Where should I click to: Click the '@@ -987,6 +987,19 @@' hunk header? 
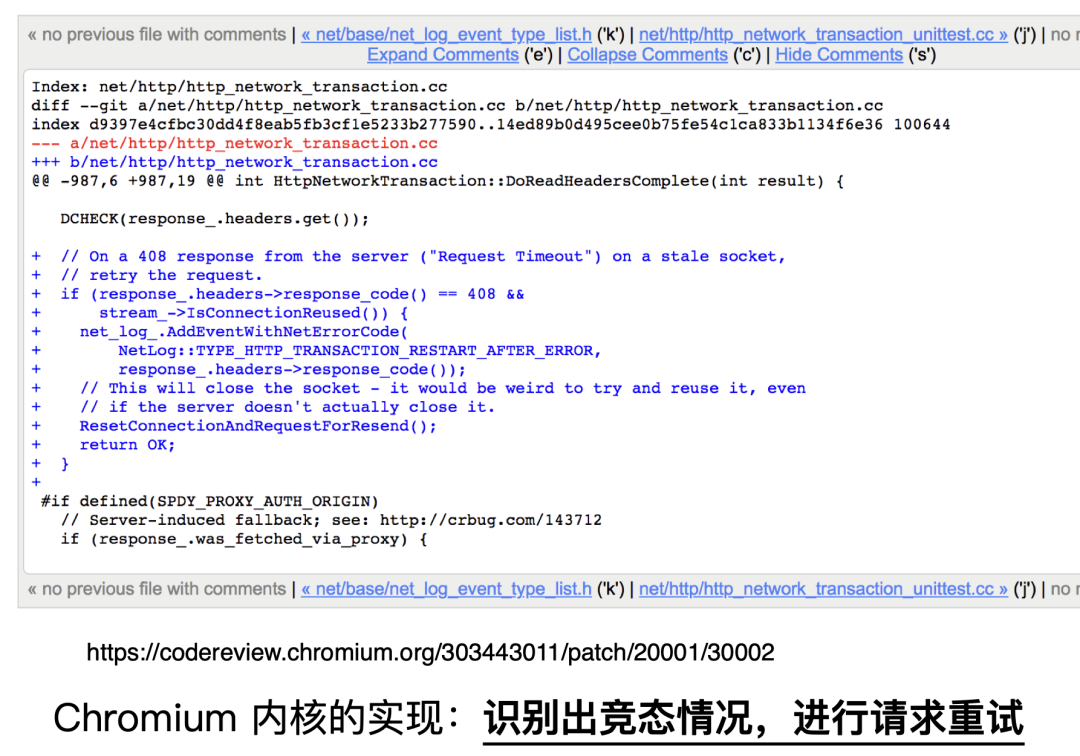[x=437, y=181]
